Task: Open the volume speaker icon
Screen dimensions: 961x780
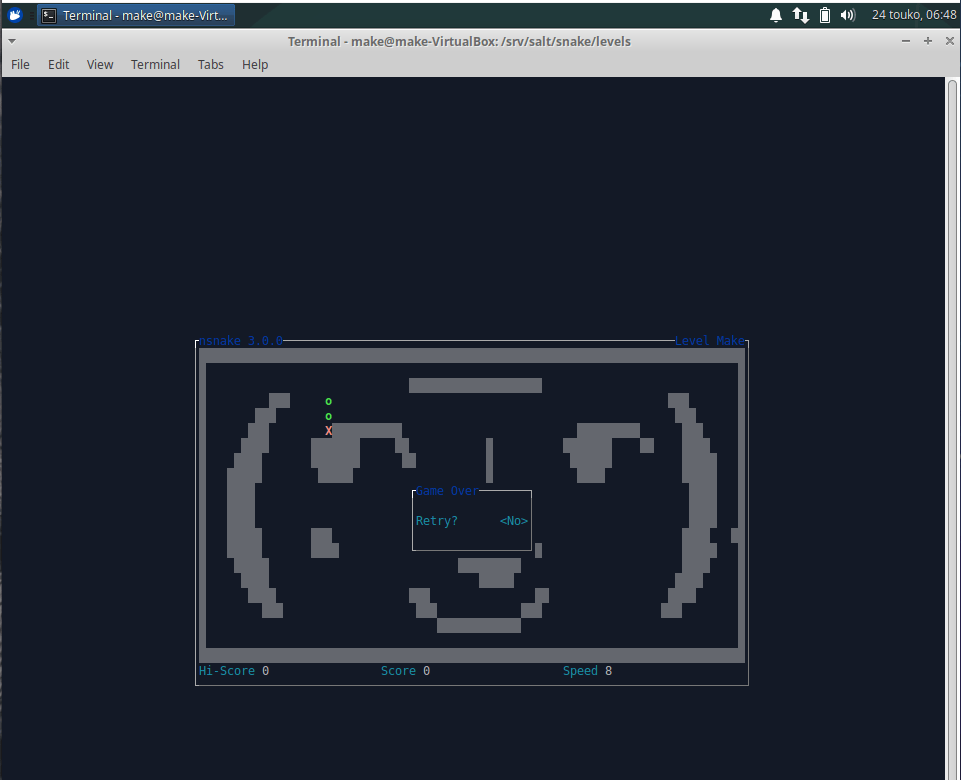Action: coord(848,15)
